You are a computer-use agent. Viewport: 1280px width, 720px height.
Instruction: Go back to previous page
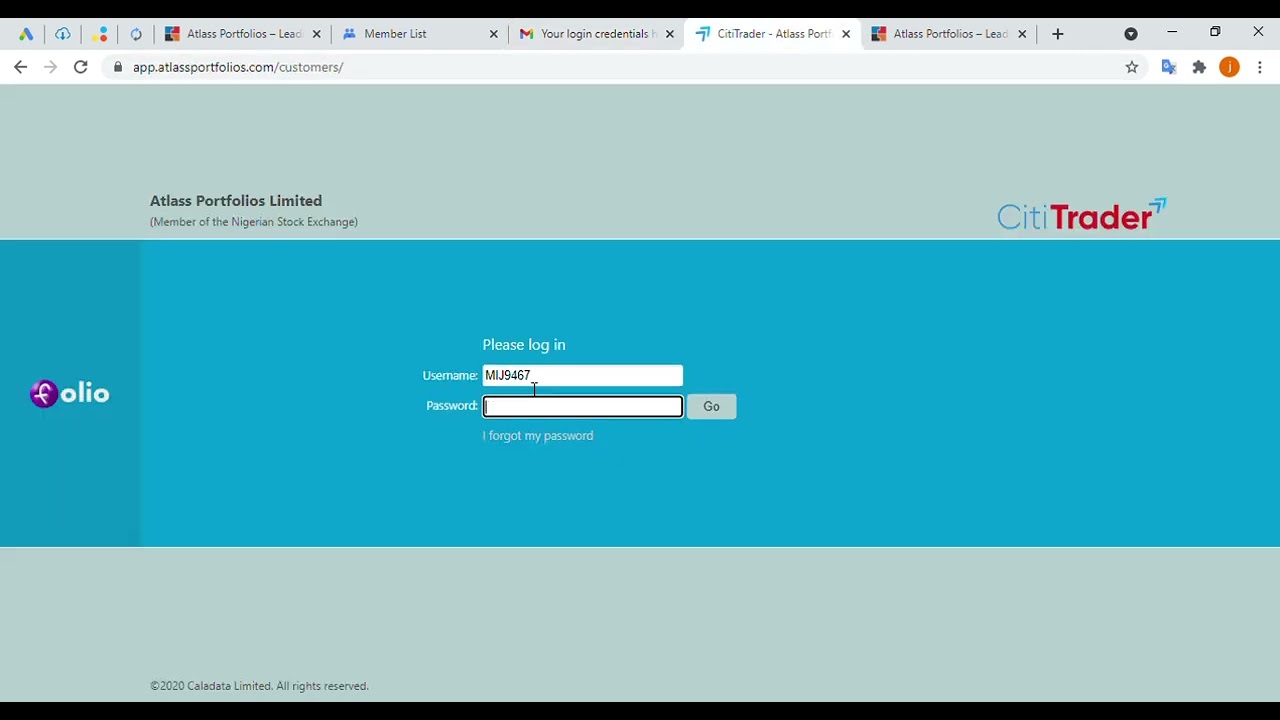[21, 67]
